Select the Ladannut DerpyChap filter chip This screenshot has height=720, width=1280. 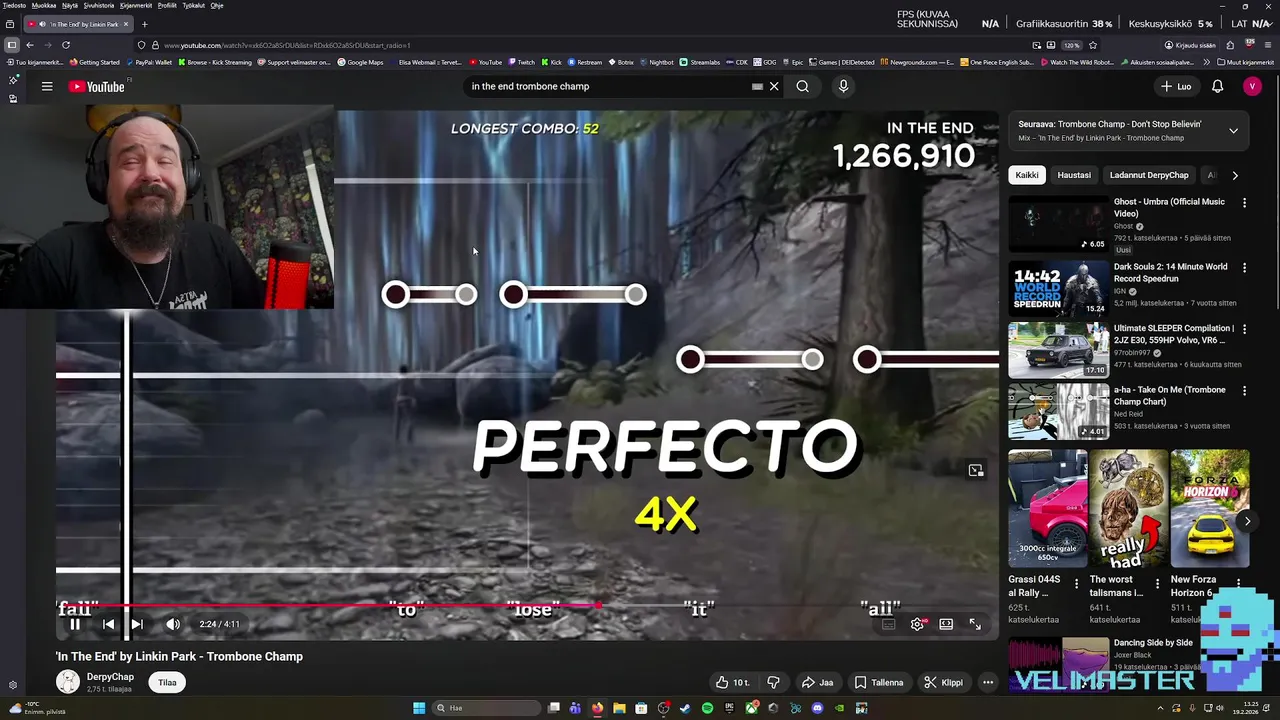pyautogui.click(x=1149, y=175)
